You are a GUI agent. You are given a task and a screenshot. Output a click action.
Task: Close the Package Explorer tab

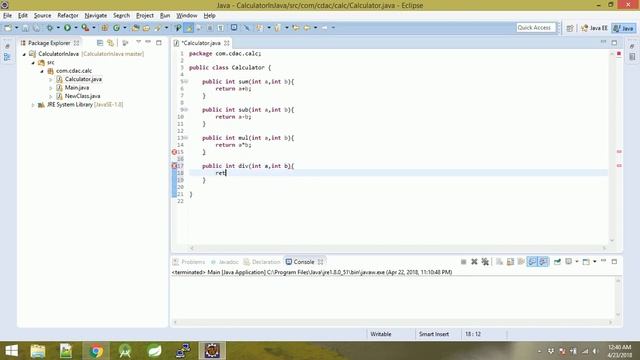pos(76,42)
